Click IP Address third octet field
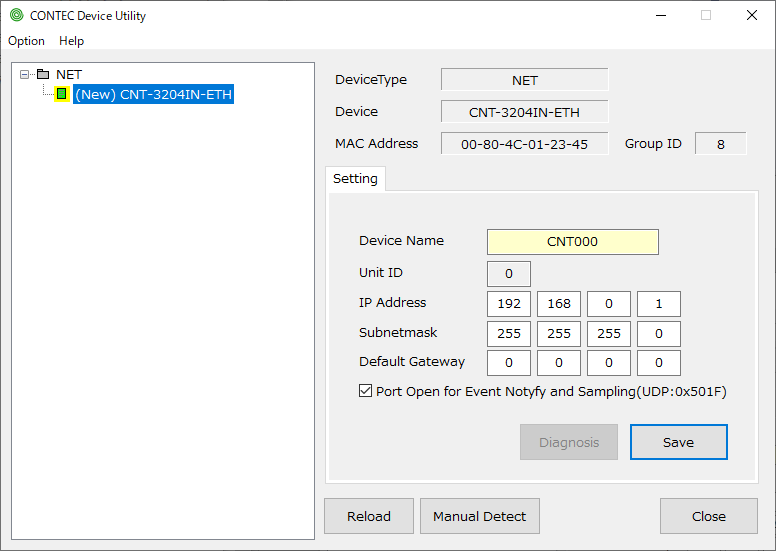776x551 pixels. (609, 303)
